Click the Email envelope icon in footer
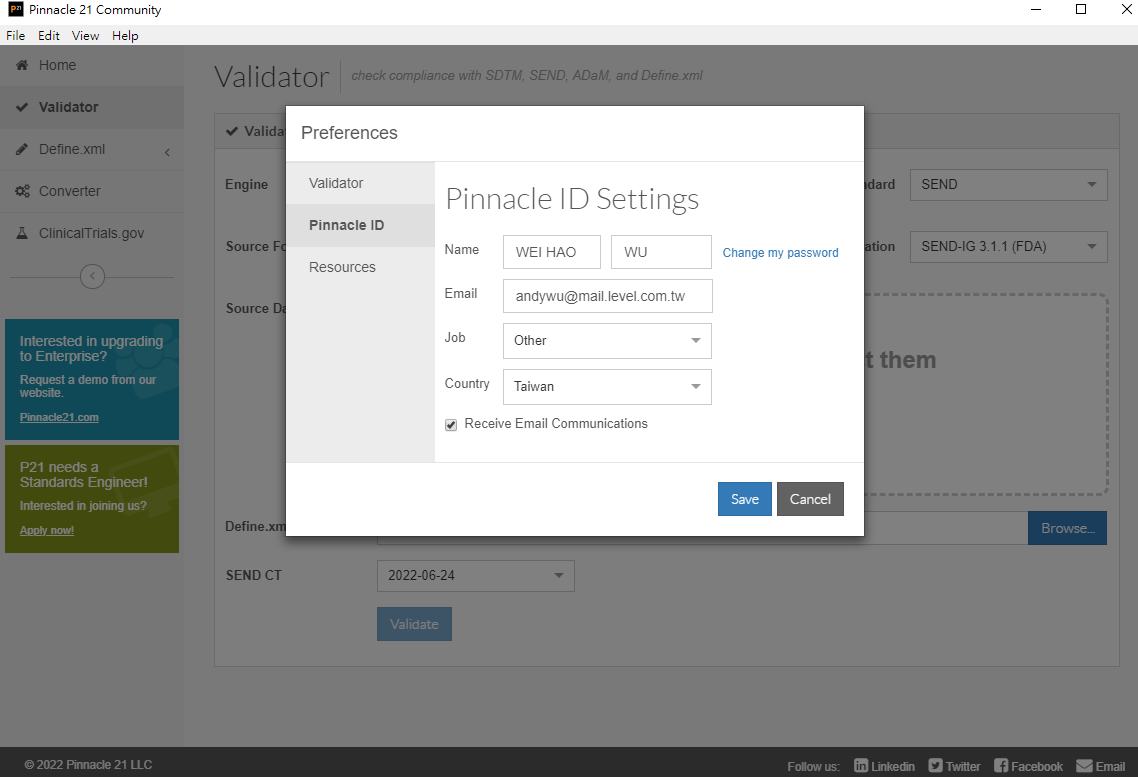The image size is (1138, 777). point(1084,766)
